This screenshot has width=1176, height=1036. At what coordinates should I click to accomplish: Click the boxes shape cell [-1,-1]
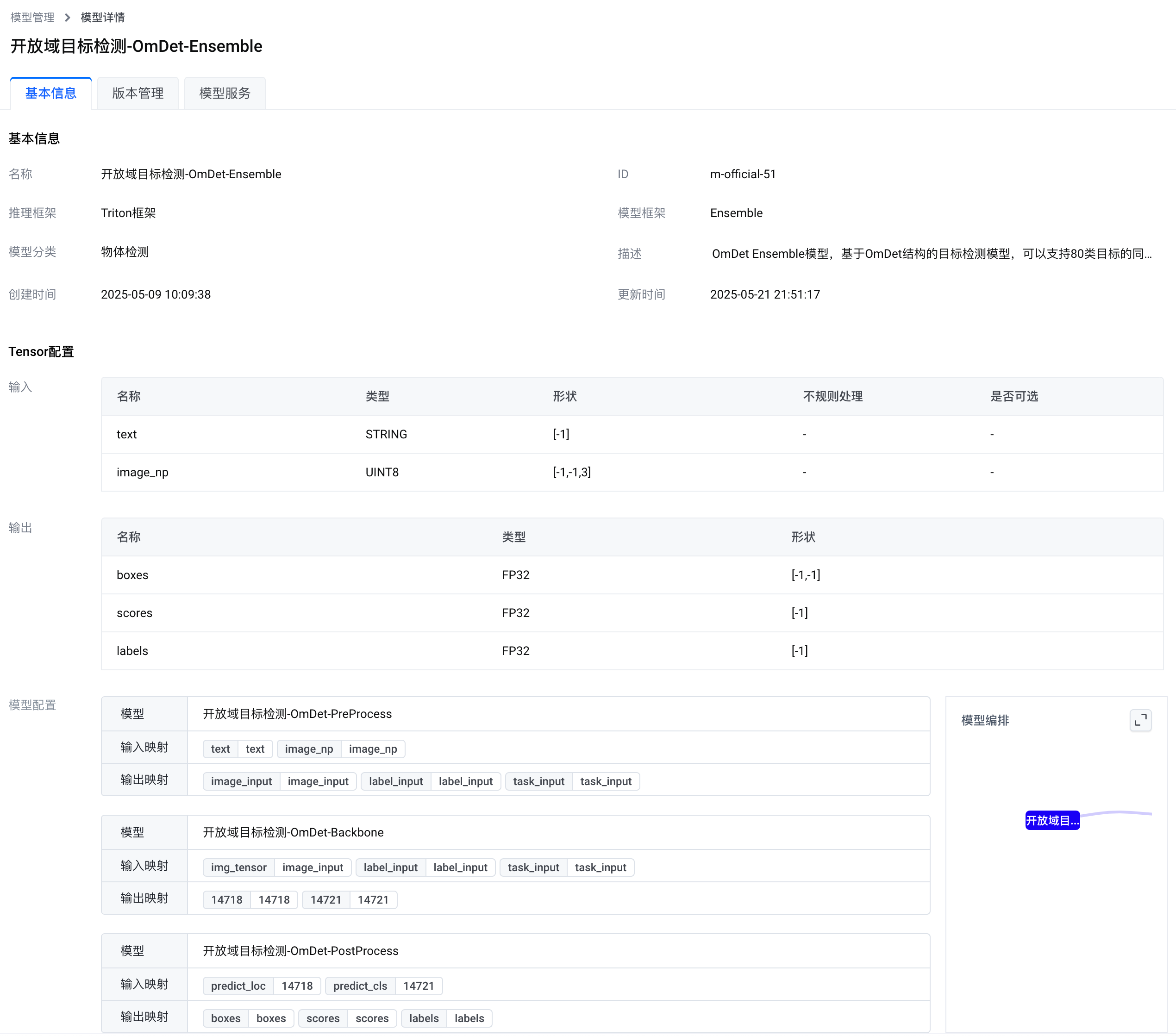point(806,575)
